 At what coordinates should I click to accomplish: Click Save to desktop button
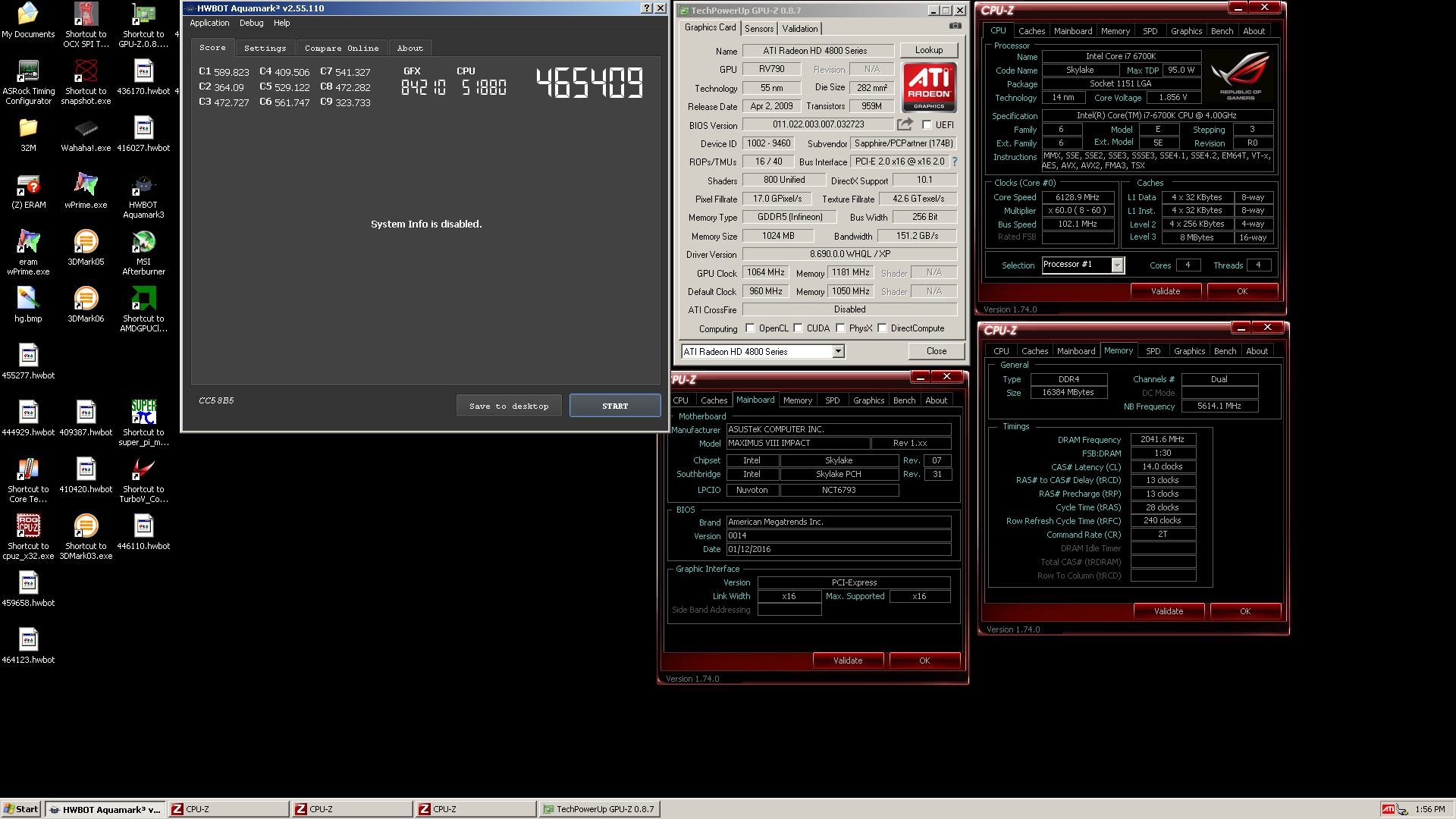509,406
